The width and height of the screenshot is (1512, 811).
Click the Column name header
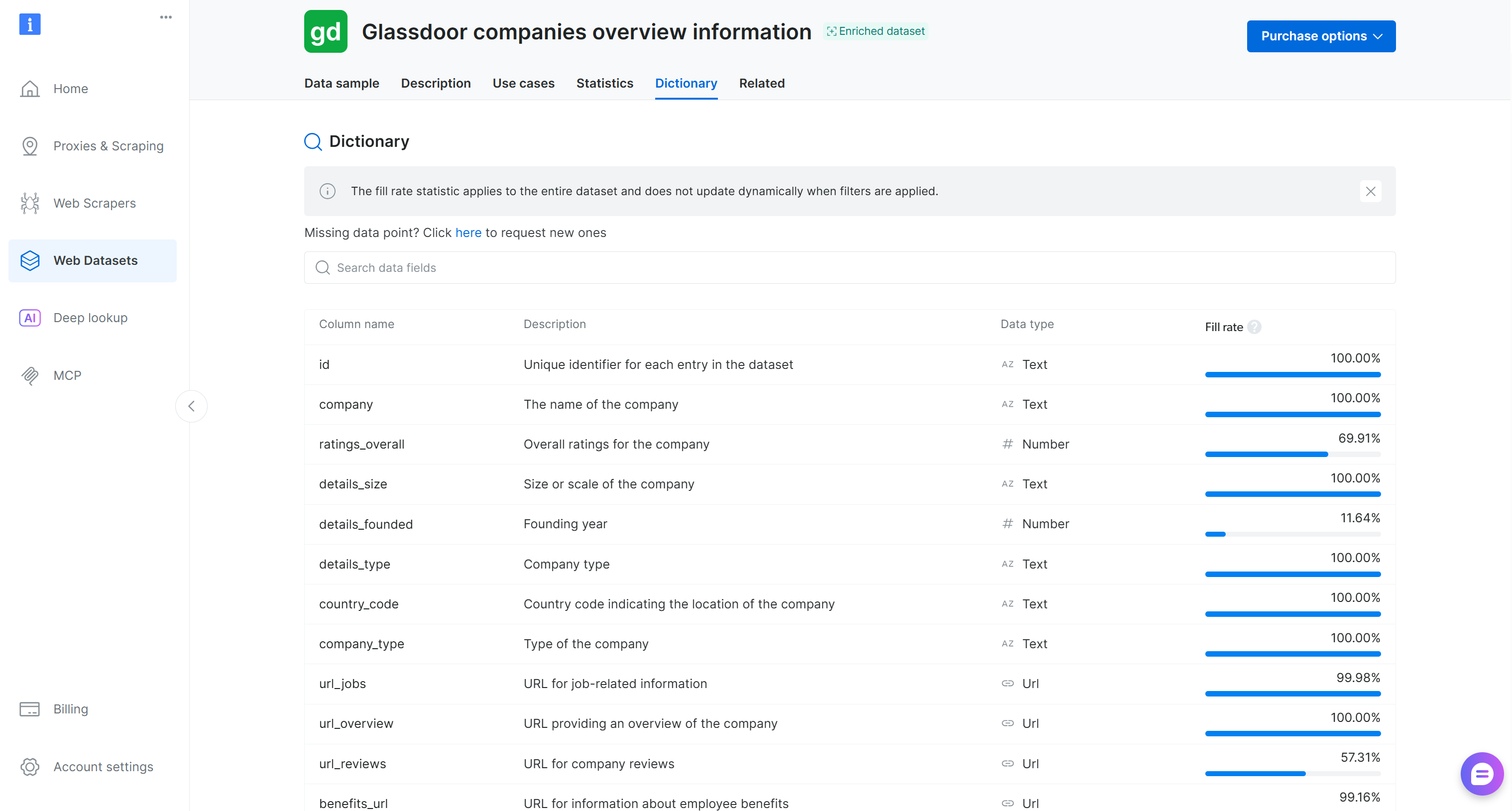pos(356,325)
